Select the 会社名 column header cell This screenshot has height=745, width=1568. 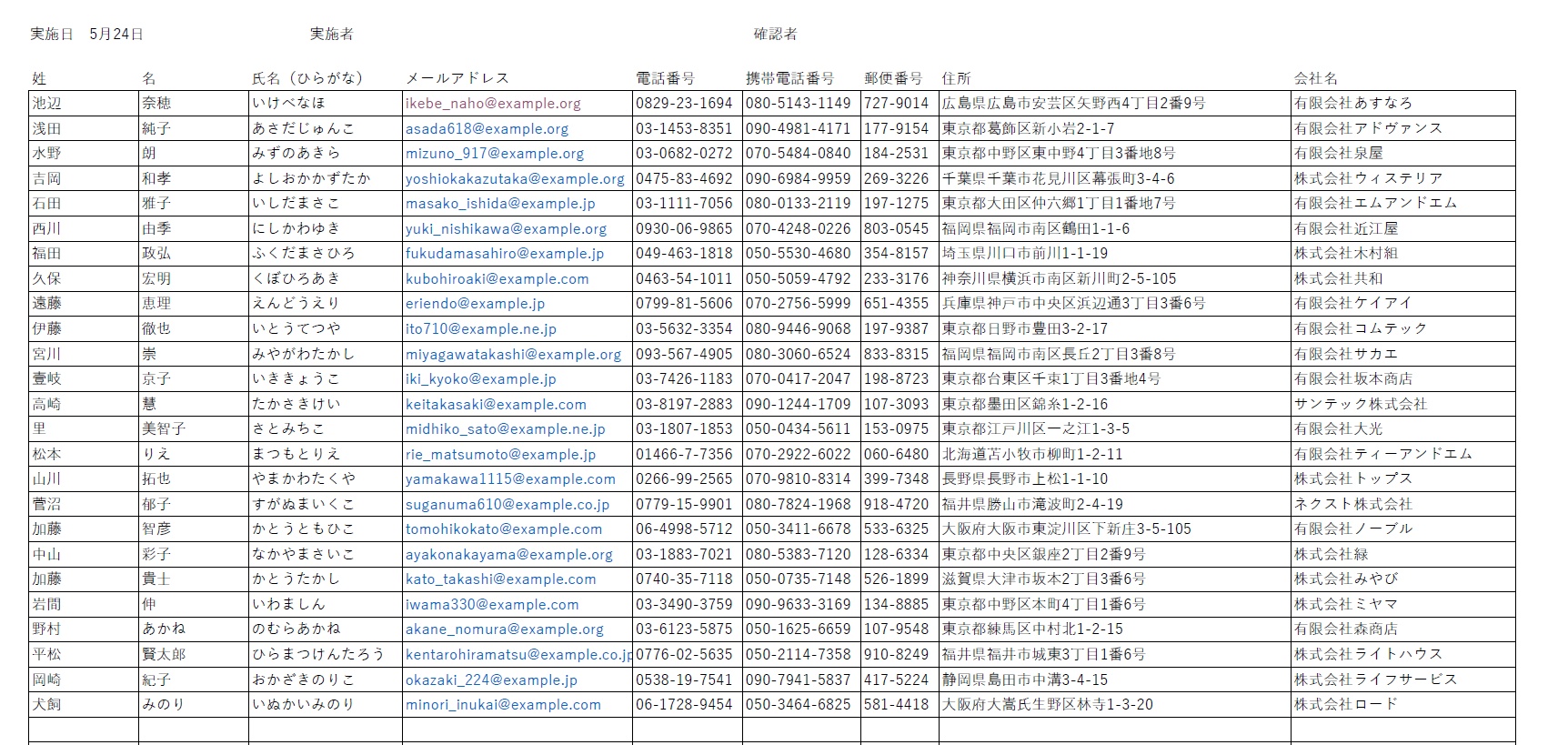tap(1315, 78)
